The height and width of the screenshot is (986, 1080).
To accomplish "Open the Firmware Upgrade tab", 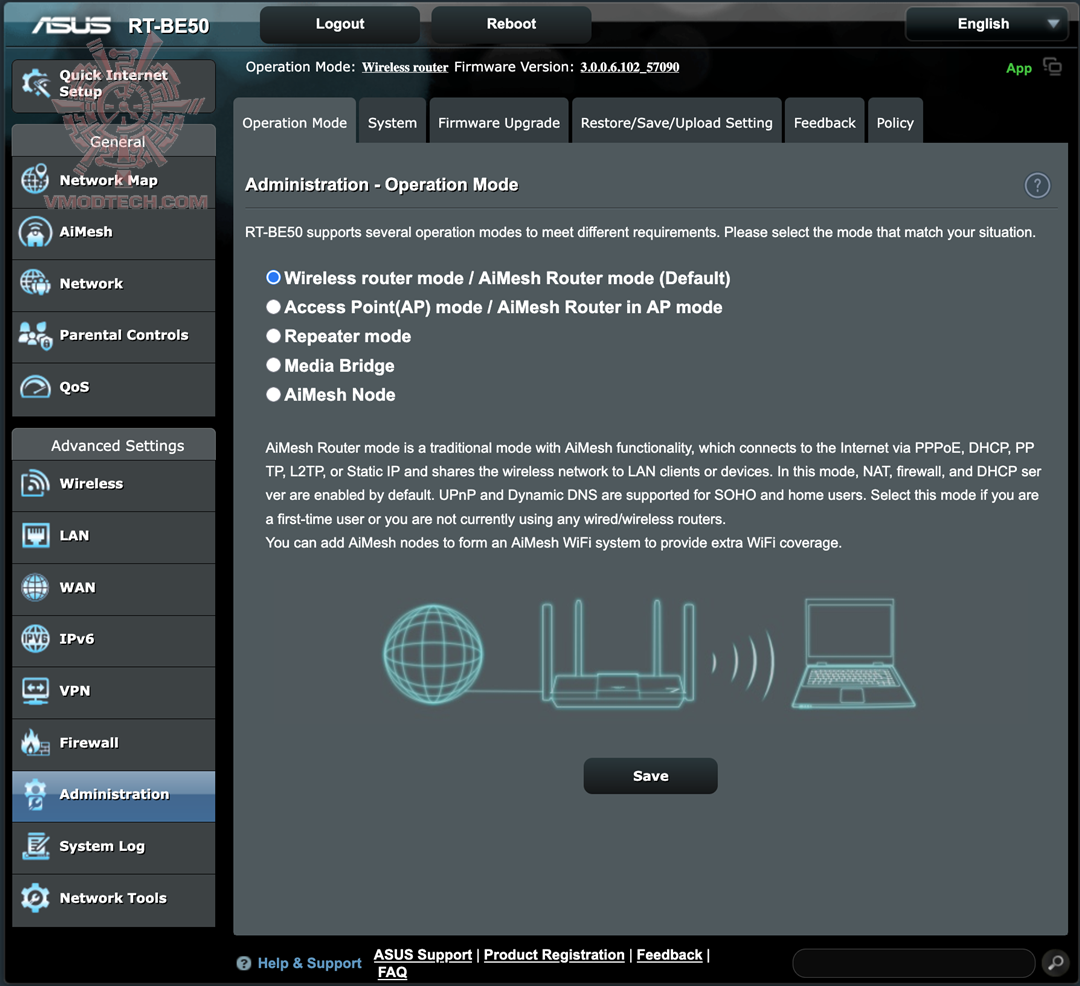I will pyautogui.click(x=499, y=122).
